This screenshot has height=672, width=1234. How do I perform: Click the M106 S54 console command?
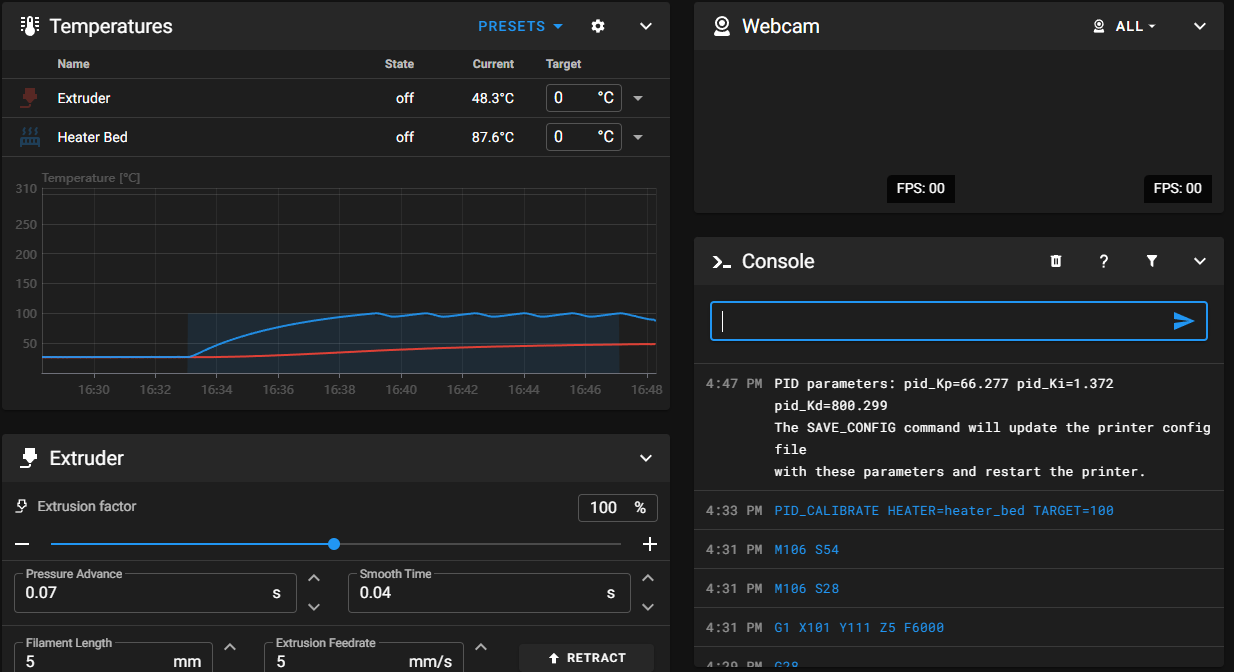(806, 549)
